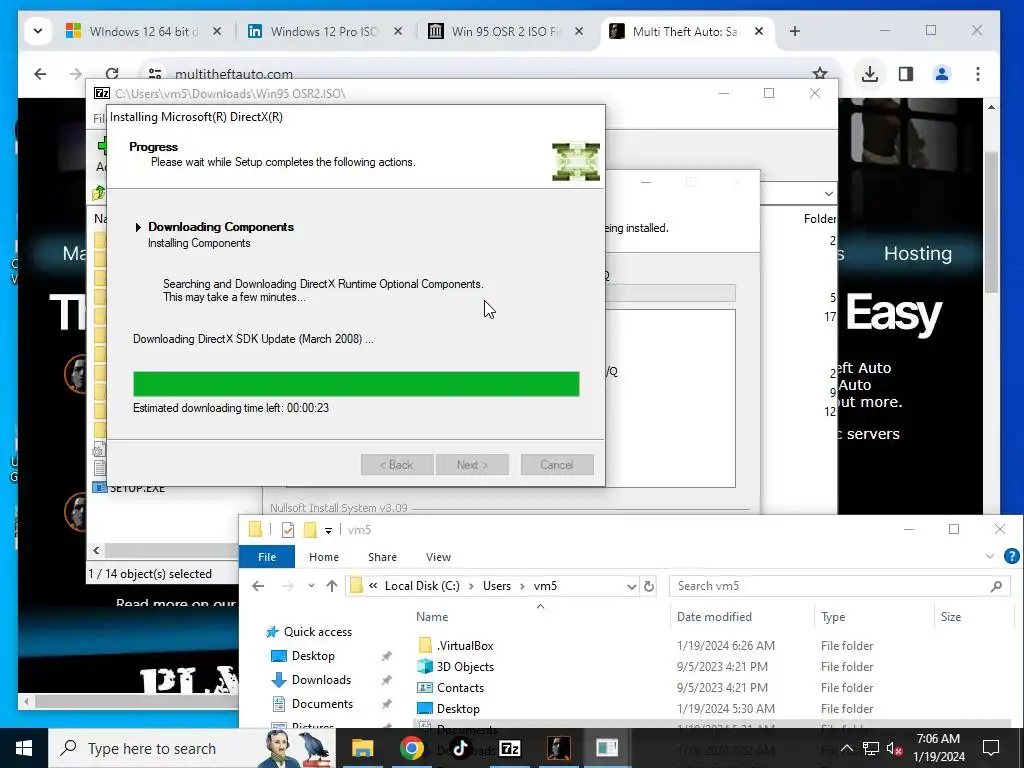The width and height of the screenshot is (1024, 768).
Task: Expand the Explorer ribbon chevron
Action: (x=989, y=556)
